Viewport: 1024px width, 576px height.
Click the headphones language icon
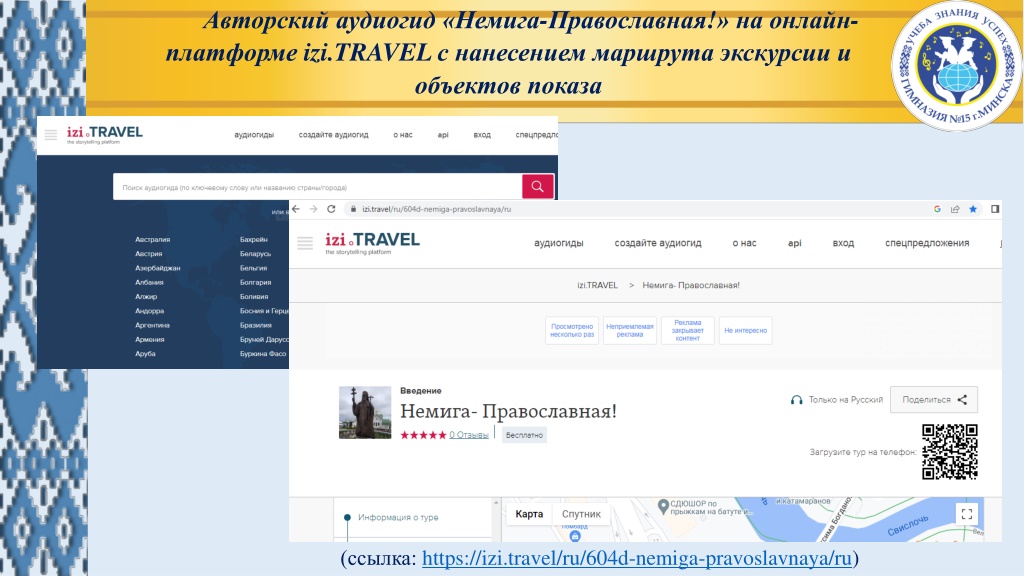pyautogui.click(x=796, y=400)
